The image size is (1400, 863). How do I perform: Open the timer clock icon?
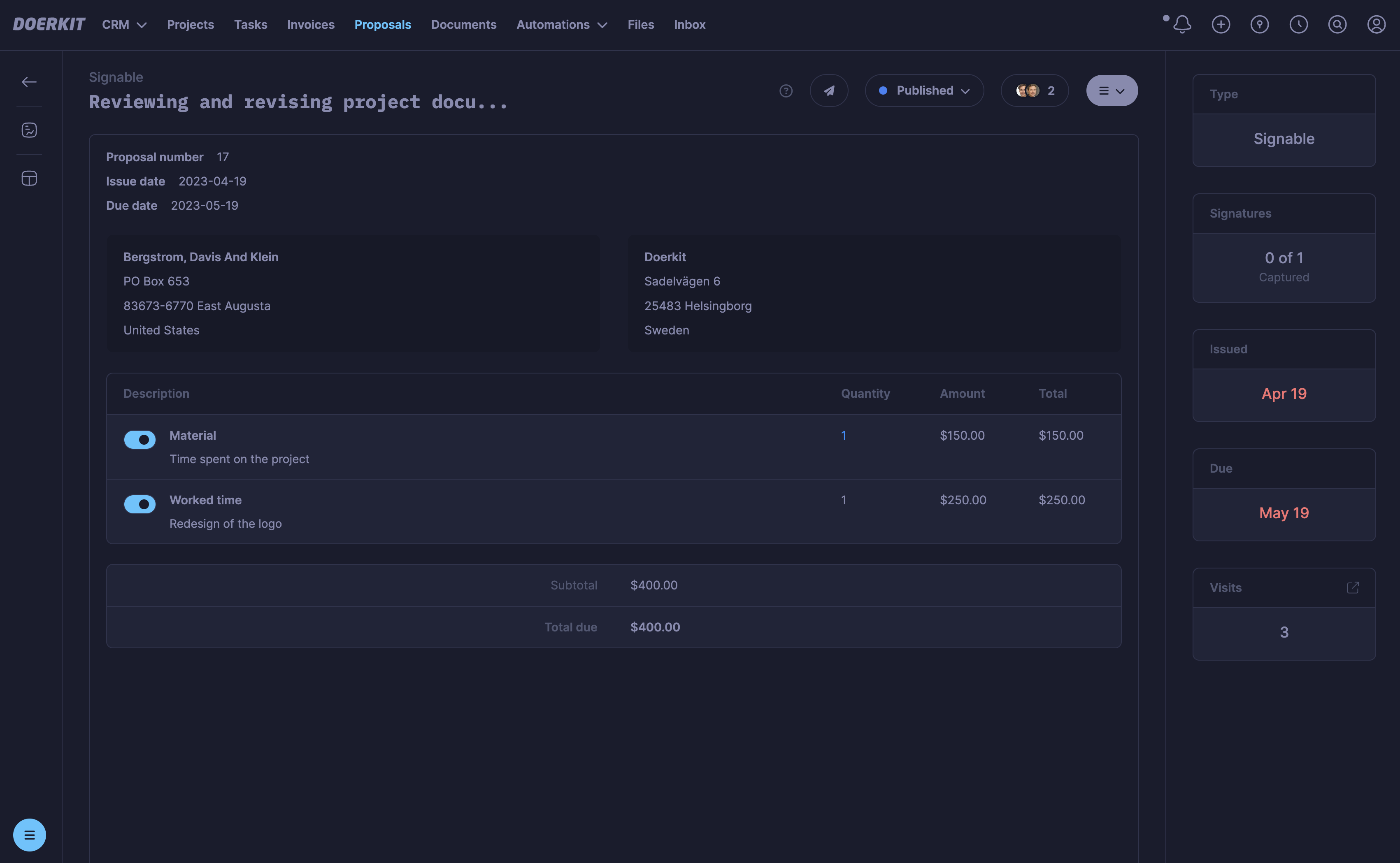click(x=1298, y=25)
